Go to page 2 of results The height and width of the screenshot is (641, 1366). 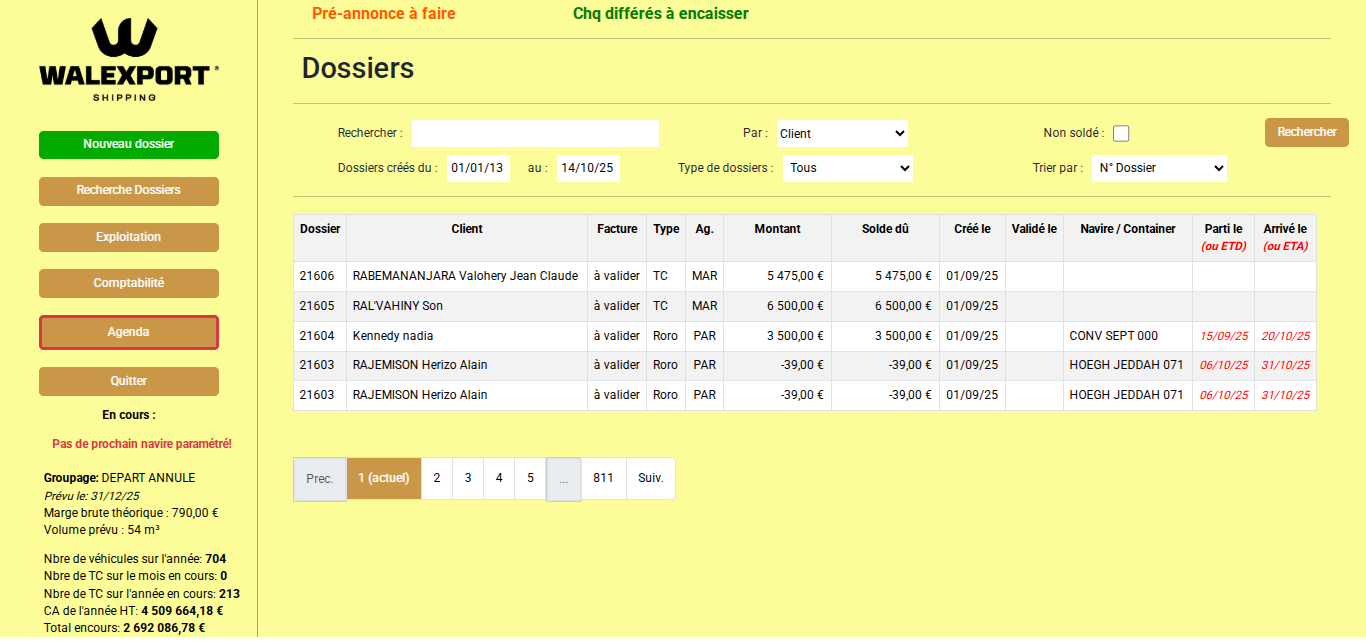tap(437, 478)
